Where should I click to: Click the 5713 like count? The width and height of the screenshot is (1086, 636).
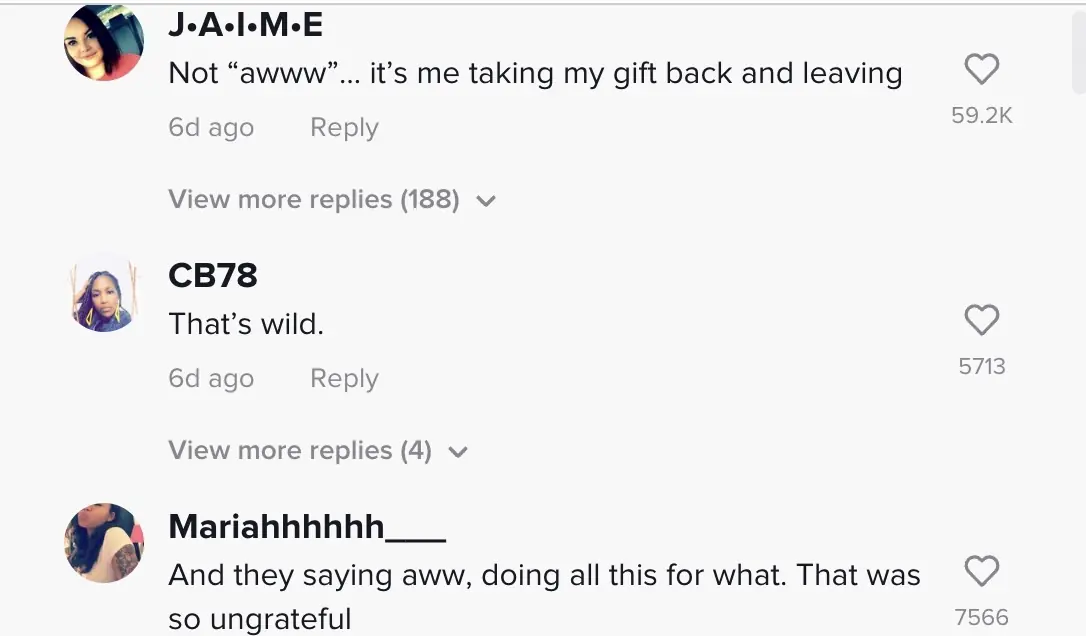click(x=981, y=366)
